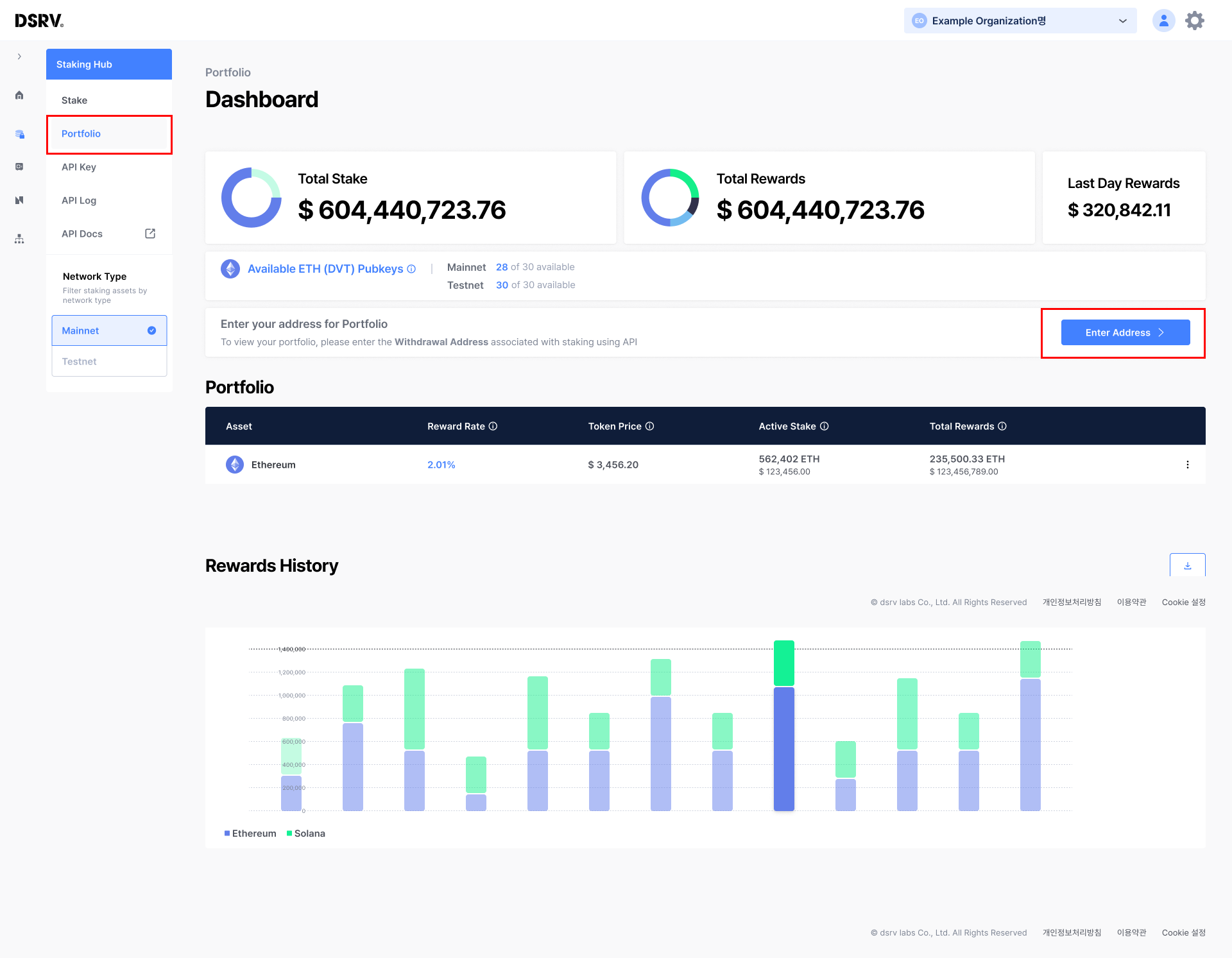Expand the collapsed left sidebar with the chevron
Viewport: 1232px width, 958px height.
[19, 56]
